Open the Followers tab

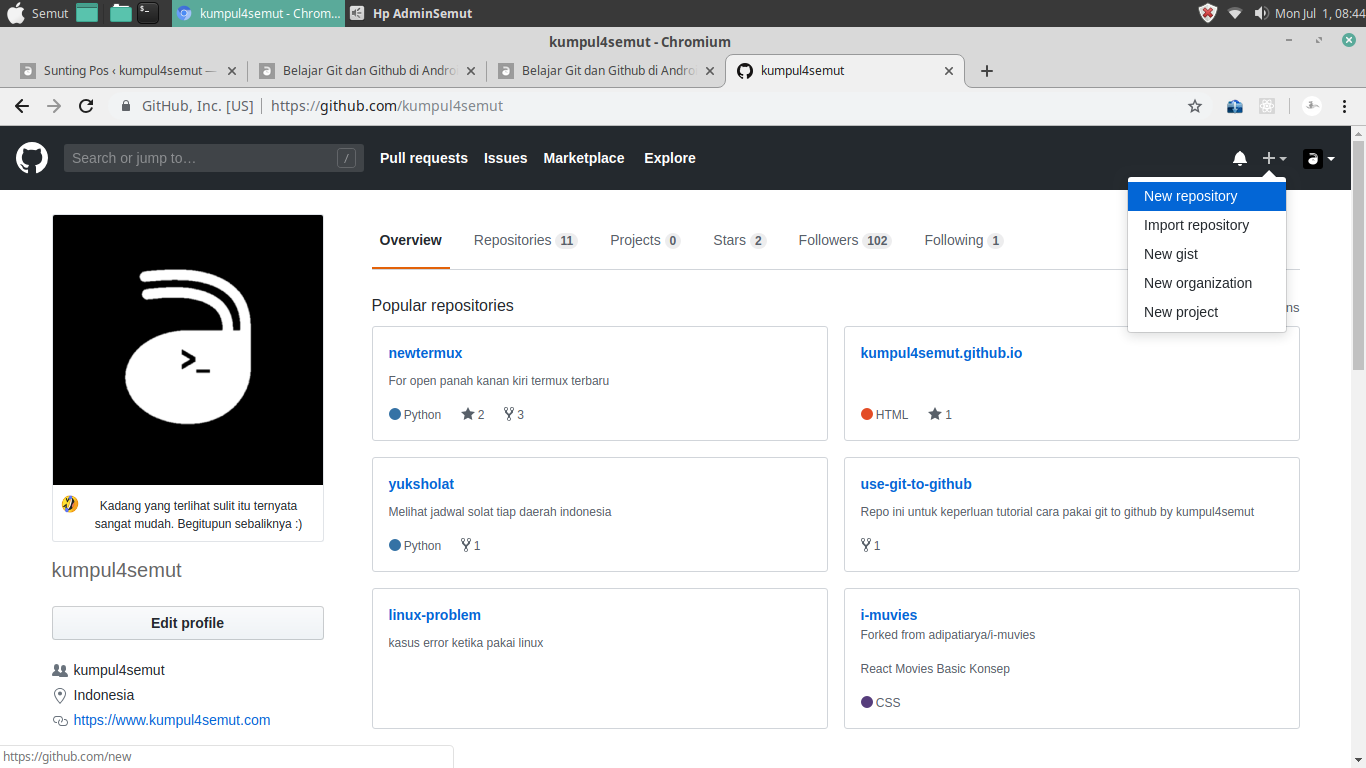click(843, 240)
